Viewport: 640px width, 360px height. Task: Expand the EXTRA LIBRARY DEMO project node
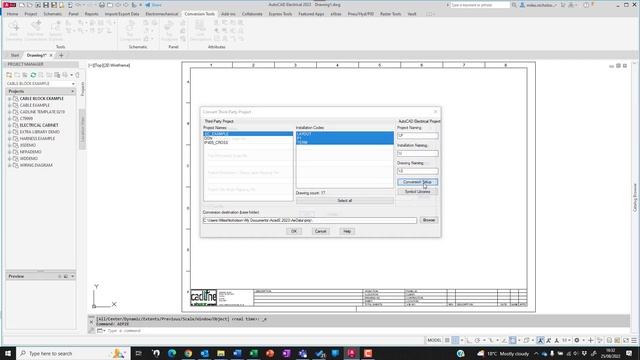coord(10,132)
